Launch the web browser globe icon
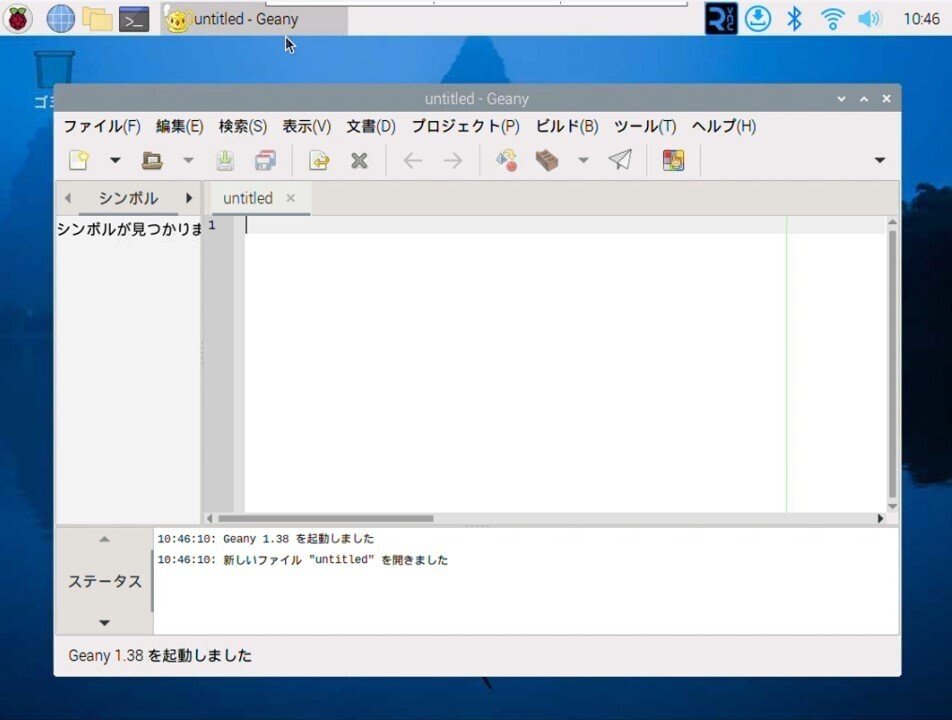The width and height of the screenshot is (952, 720). click(61, 19)
